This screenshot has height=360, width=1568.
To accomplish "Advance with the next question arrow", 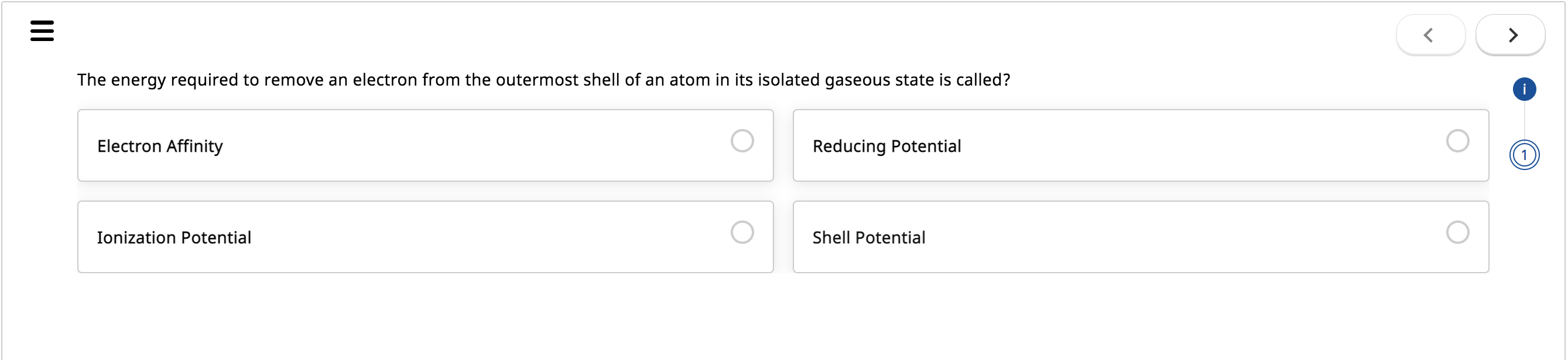I will pyautogui.click(x=1510, y=35).
